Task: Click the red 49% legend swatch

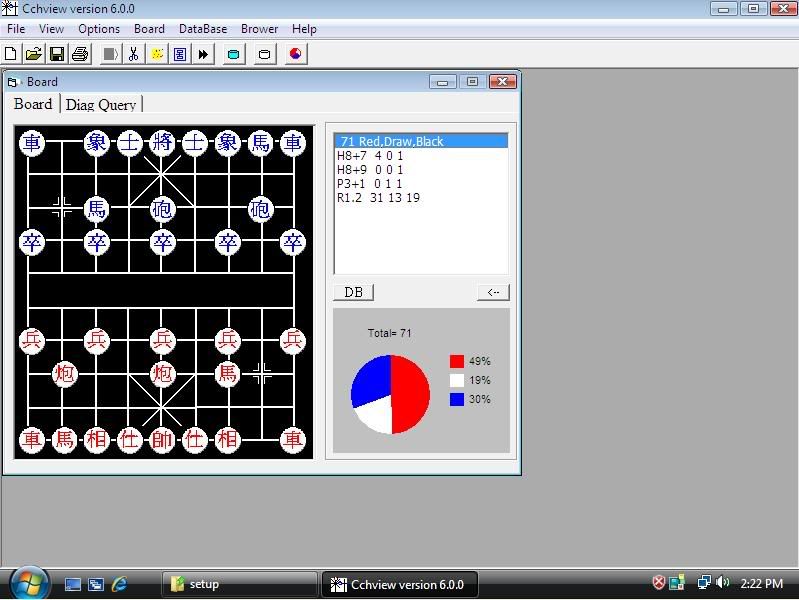Action: point(457,361)
